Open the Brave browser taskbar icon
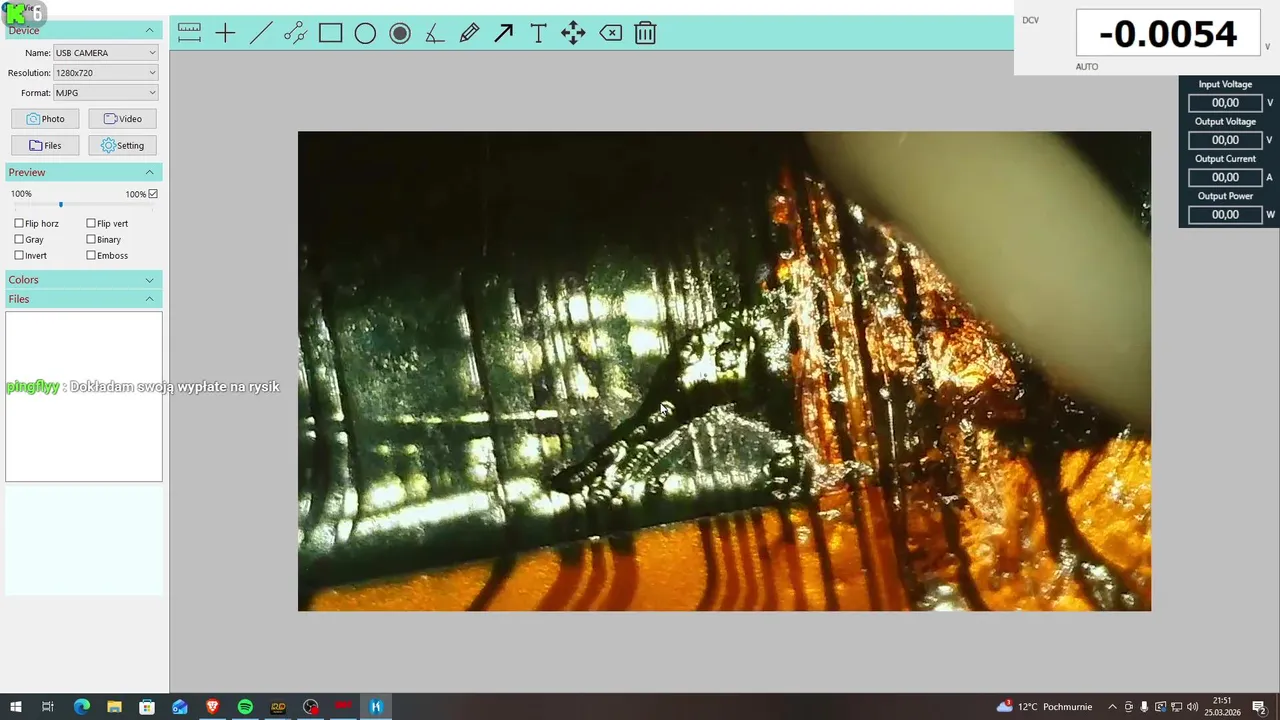Image resolution: width=1280 pixels, height=720 pixels. coord(212,707)
